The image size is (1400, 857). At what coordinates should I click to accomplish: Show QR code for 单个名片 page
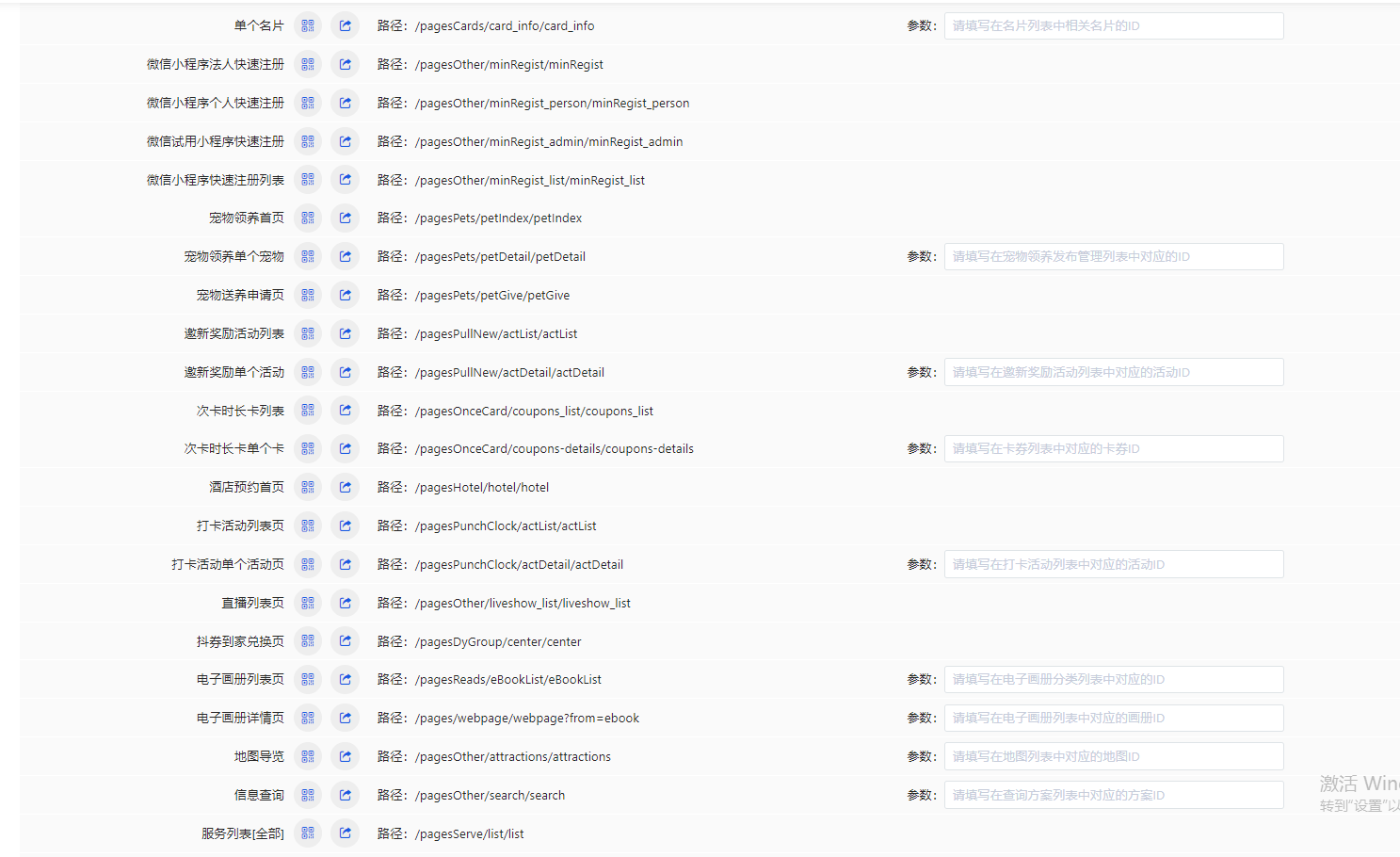(x=308, y=26)
